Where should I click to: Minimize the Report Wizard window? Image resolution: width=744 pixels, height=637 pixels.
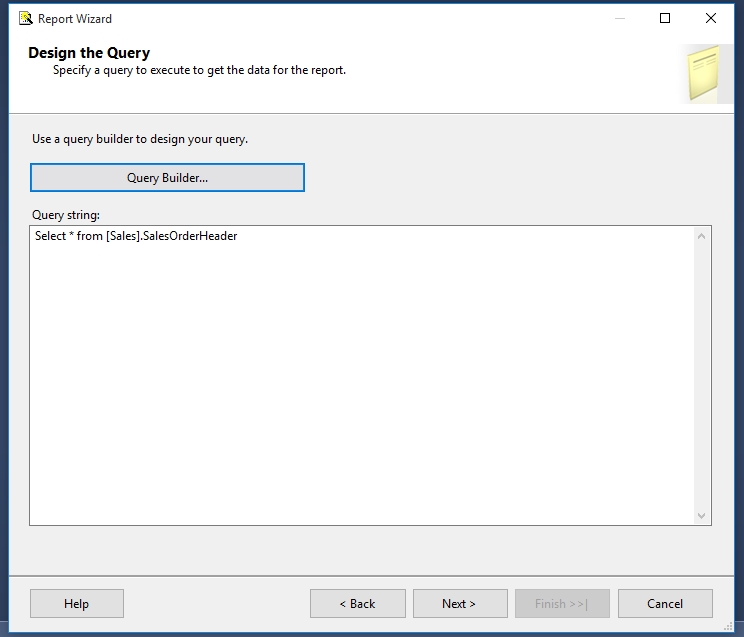coord(619,18)
